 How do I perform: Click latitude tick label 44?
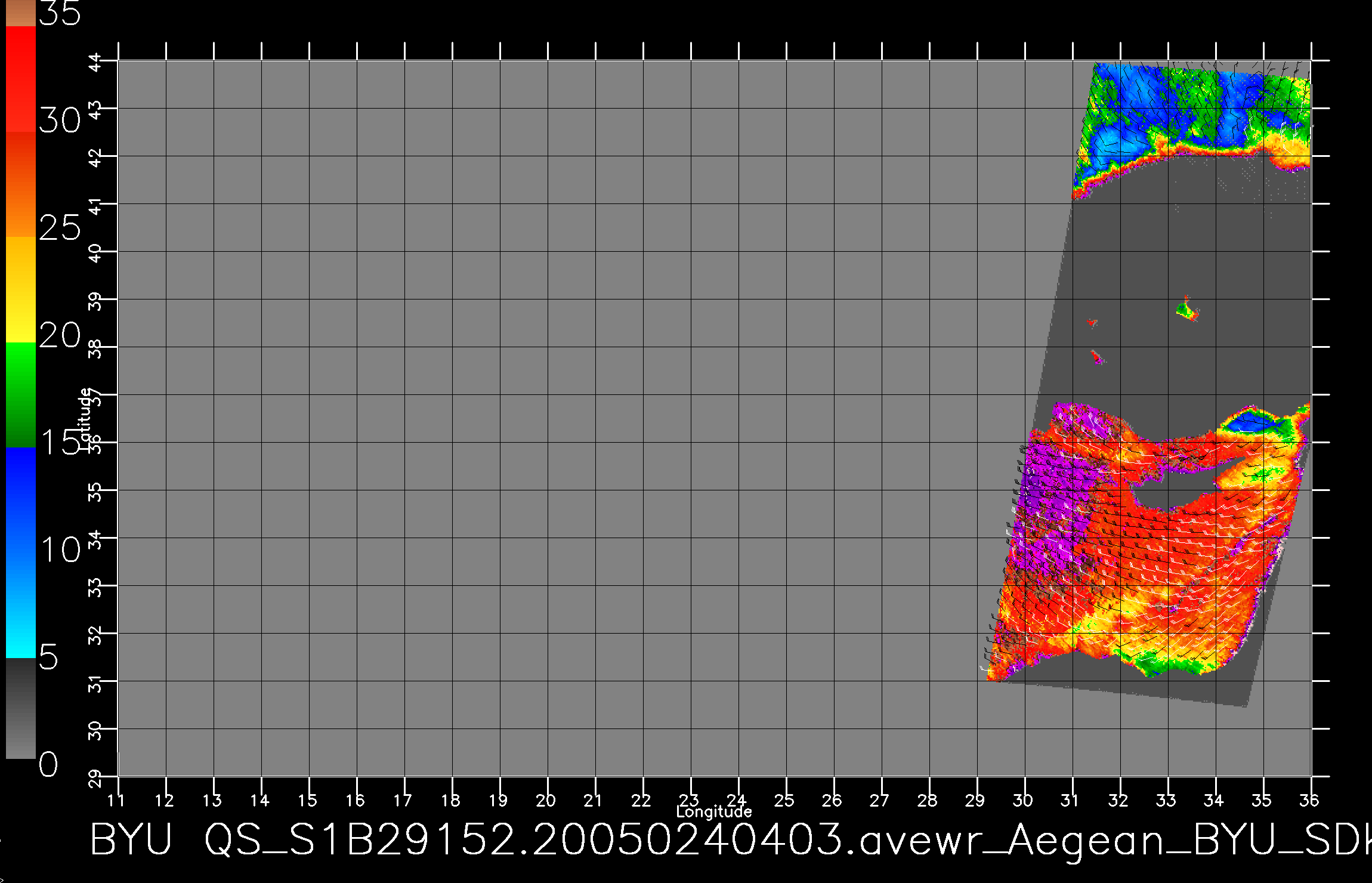click(95, 62)
